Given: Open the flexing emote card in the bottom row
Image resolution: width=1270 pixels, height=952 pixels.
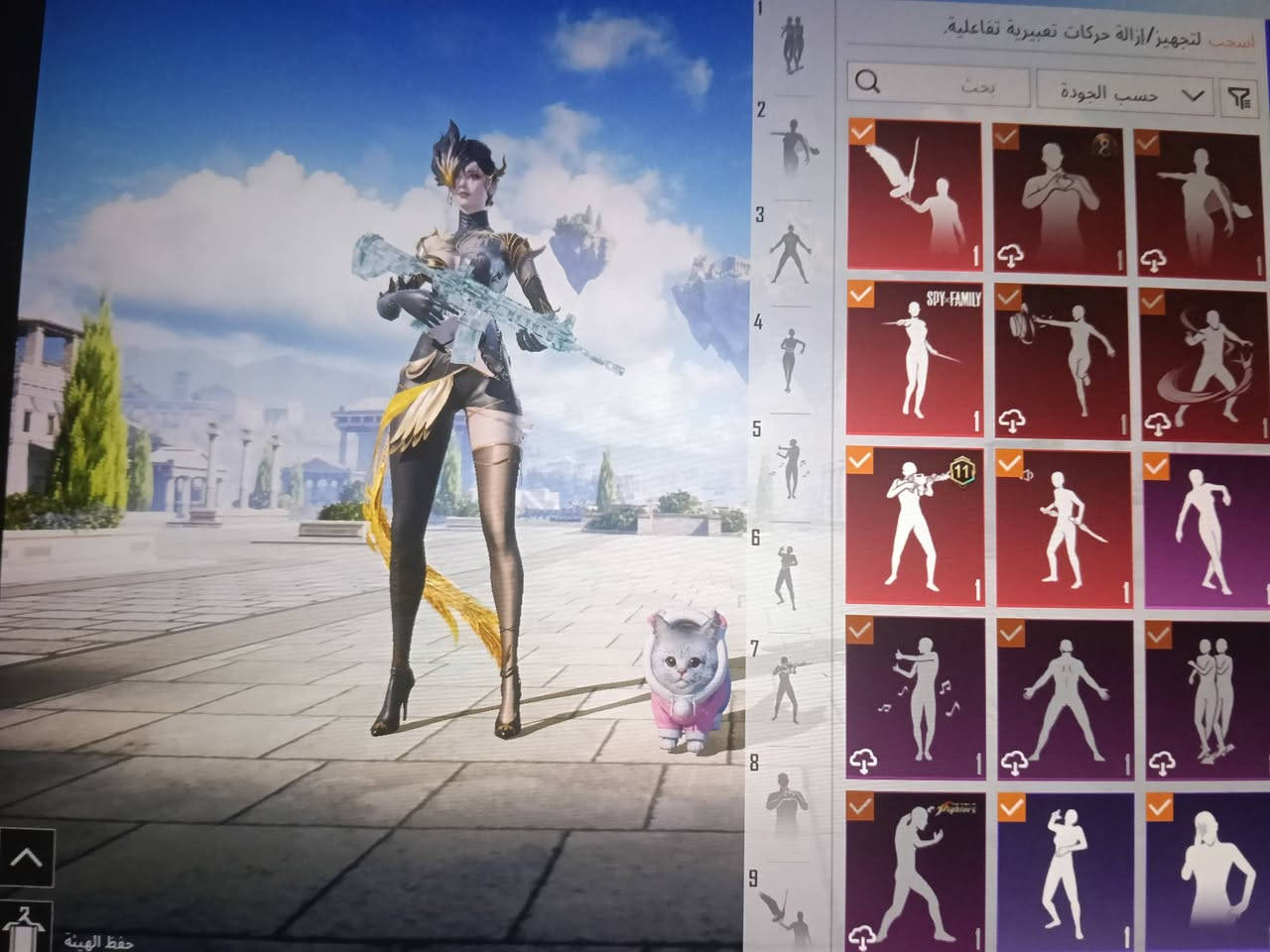Looking at the screenshot, I should tap(1067, 873).
